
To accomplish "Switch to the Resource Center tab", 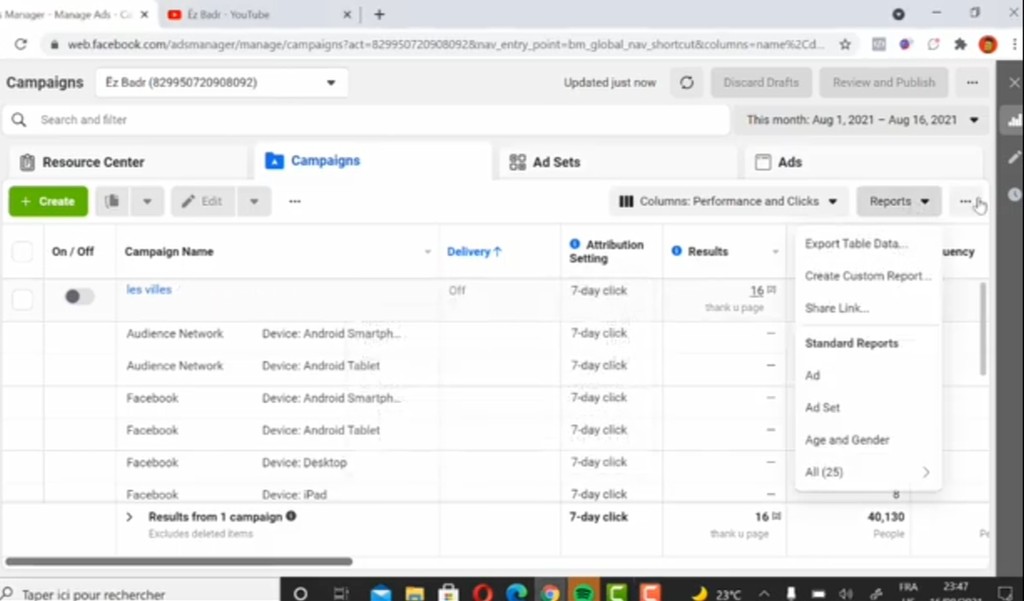I will click(x=128, y=162).
